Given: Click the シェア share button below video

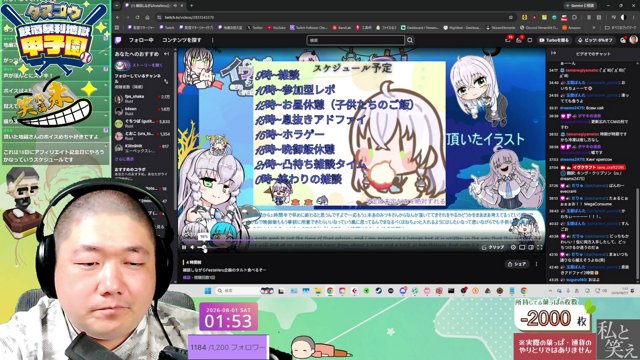Looking at the screenshot, I should [517, 264].
